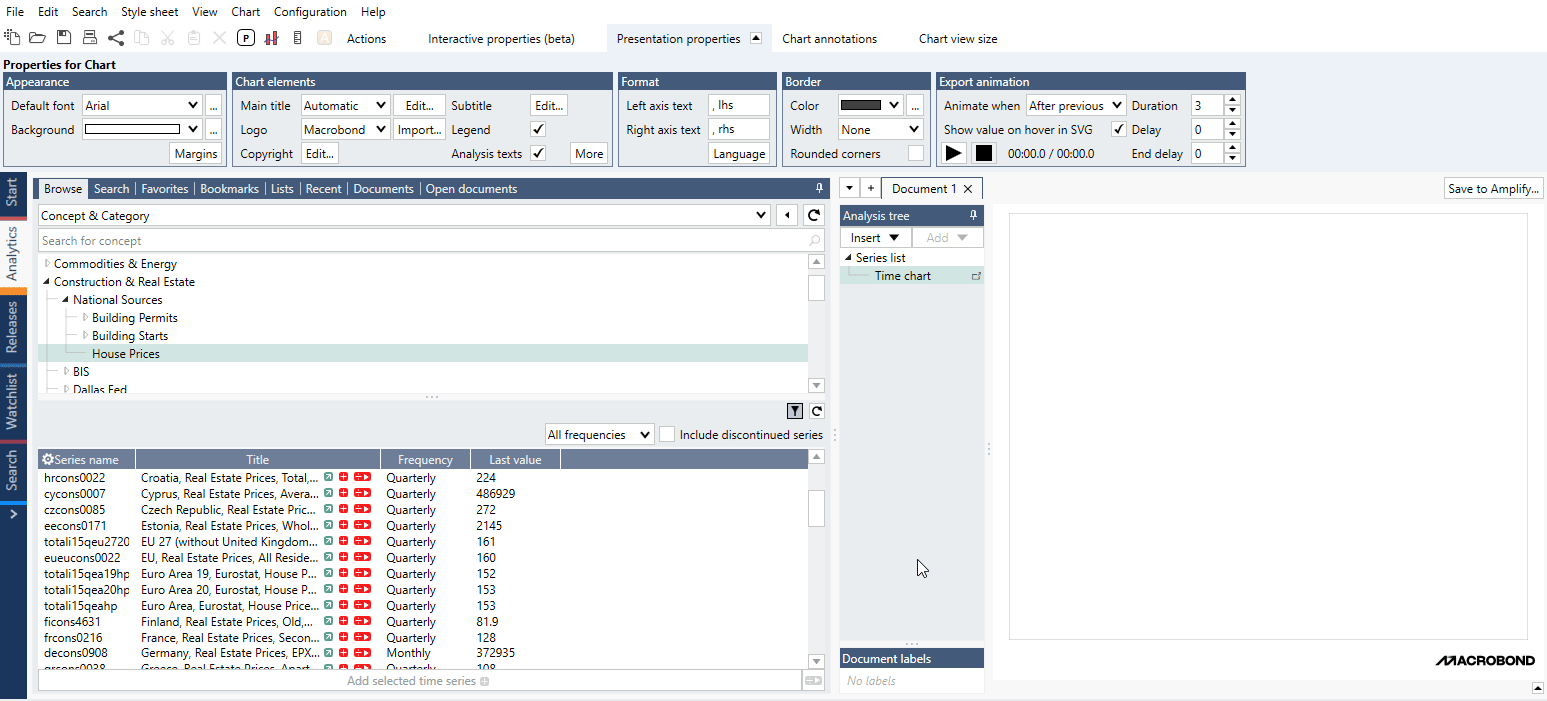The image size is (1547, 701).
Task: Pin the Analysis tree panel
Action: tap(973, 216)
